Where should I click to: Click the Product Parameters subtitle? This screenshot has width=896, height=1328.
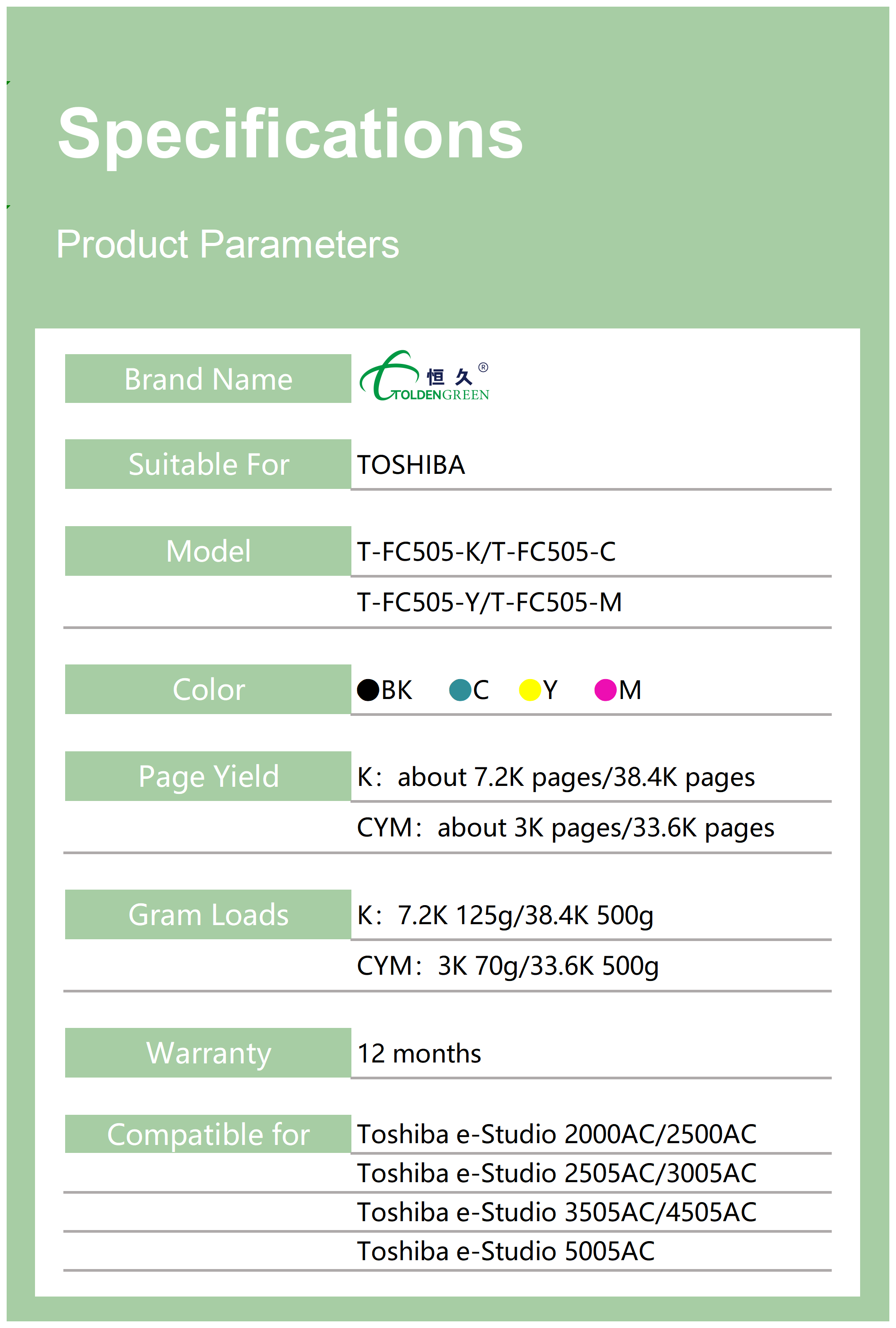(x=227, y=244)
